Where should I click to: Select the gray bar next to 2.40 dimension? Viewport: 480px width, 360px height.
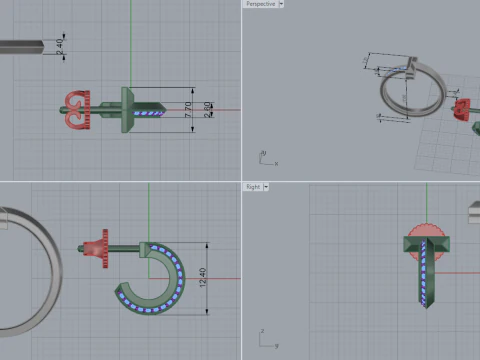coord(22,47)
